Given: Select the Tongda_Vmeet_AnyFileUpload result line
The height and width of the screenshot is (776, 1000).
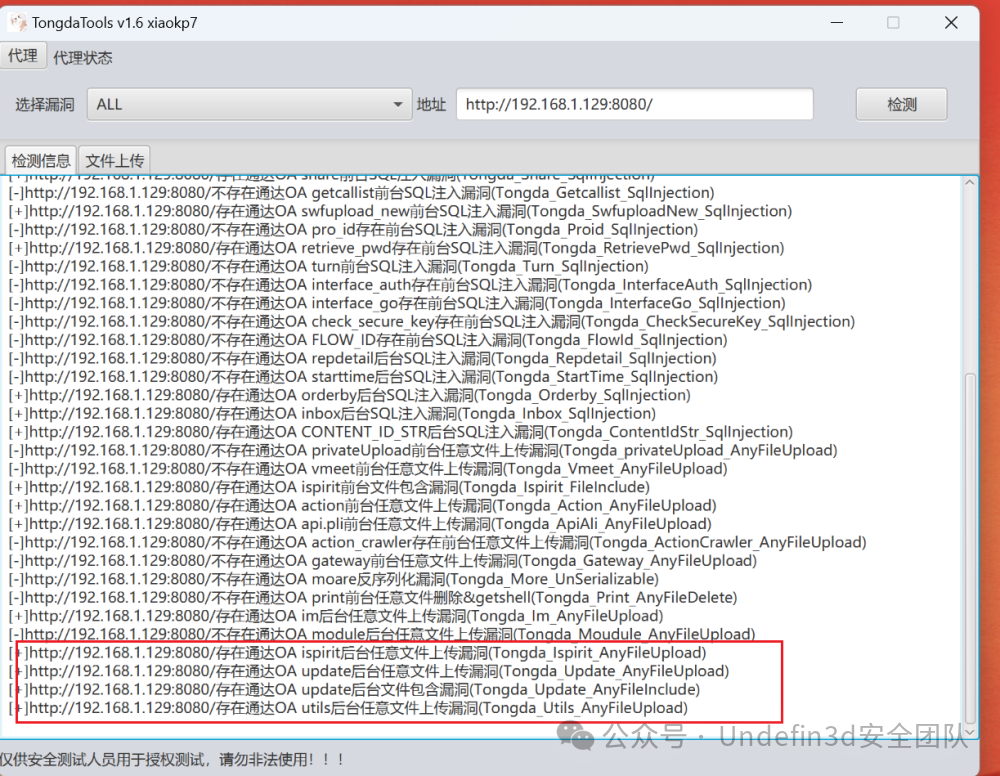Looking at the screenshot, I should [x=368, y=469].
